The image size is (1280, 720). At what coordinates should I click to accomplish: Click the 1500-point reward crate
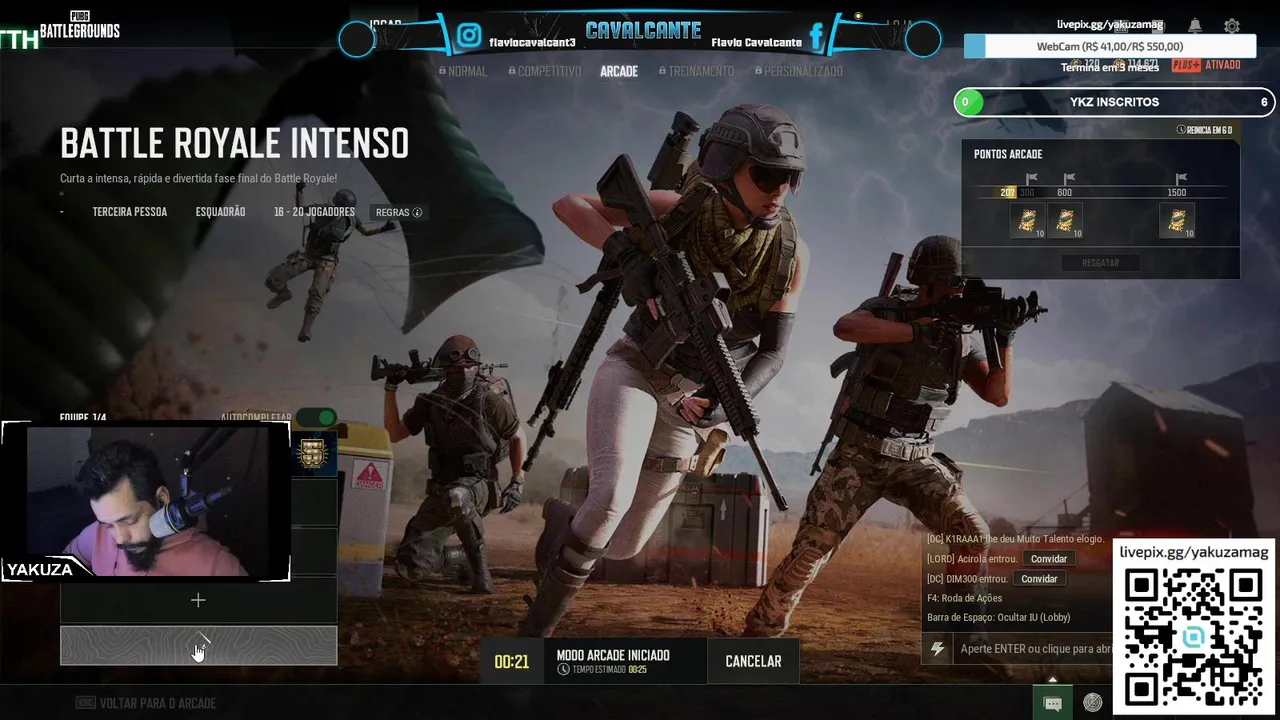[x=1177, y=220]
